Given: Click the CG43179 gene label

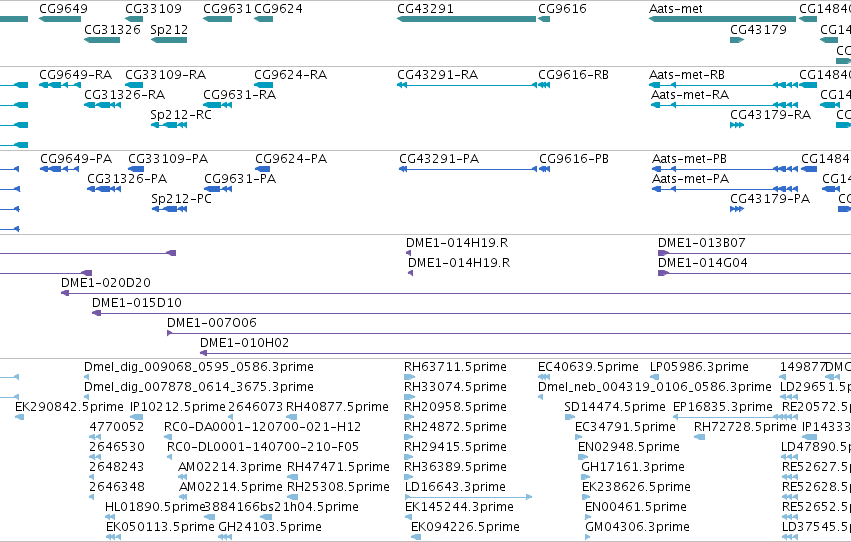Looking at the screenshot, I should coord(758,29).
